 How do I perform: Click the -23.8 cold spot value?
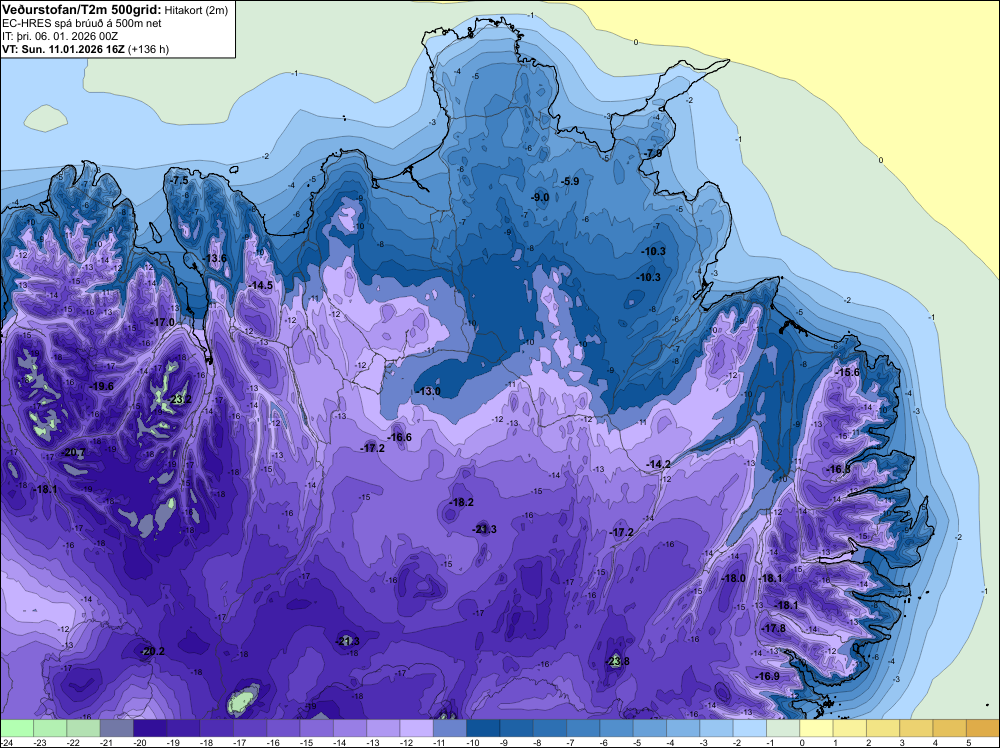(x=617, y=661)
